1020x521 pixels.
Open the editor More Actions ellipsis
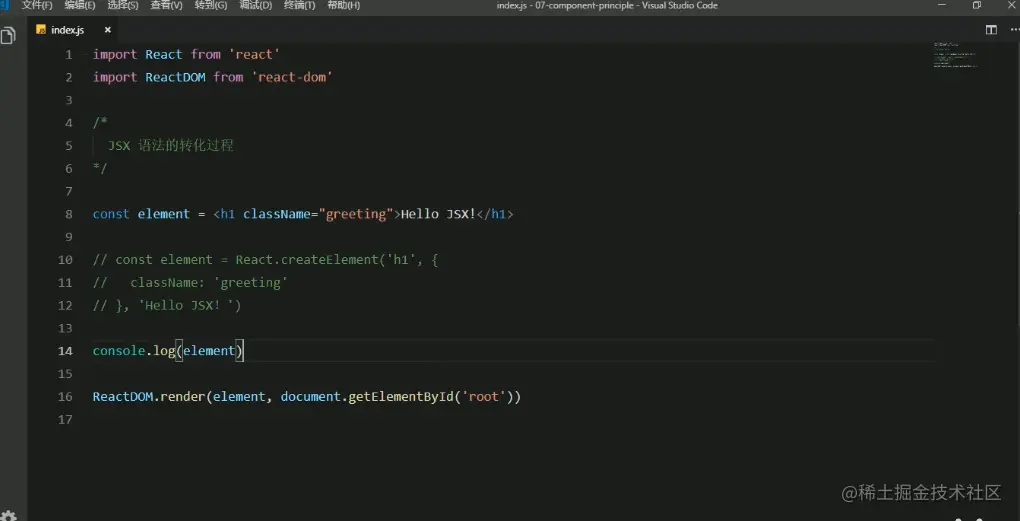point(1014,30)
